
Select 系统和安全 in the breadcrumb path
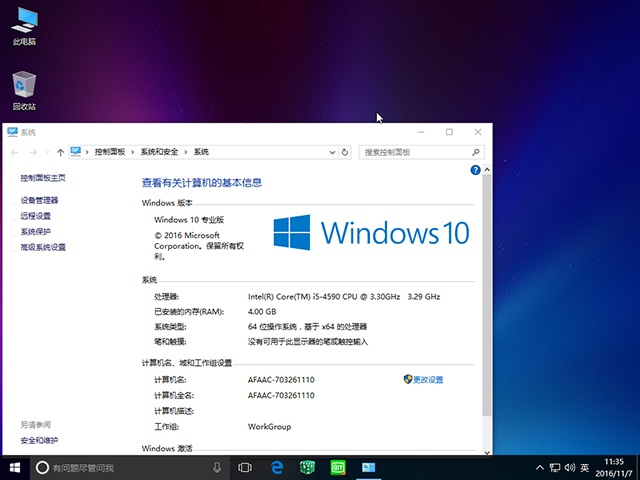click(x=159, y=152)
